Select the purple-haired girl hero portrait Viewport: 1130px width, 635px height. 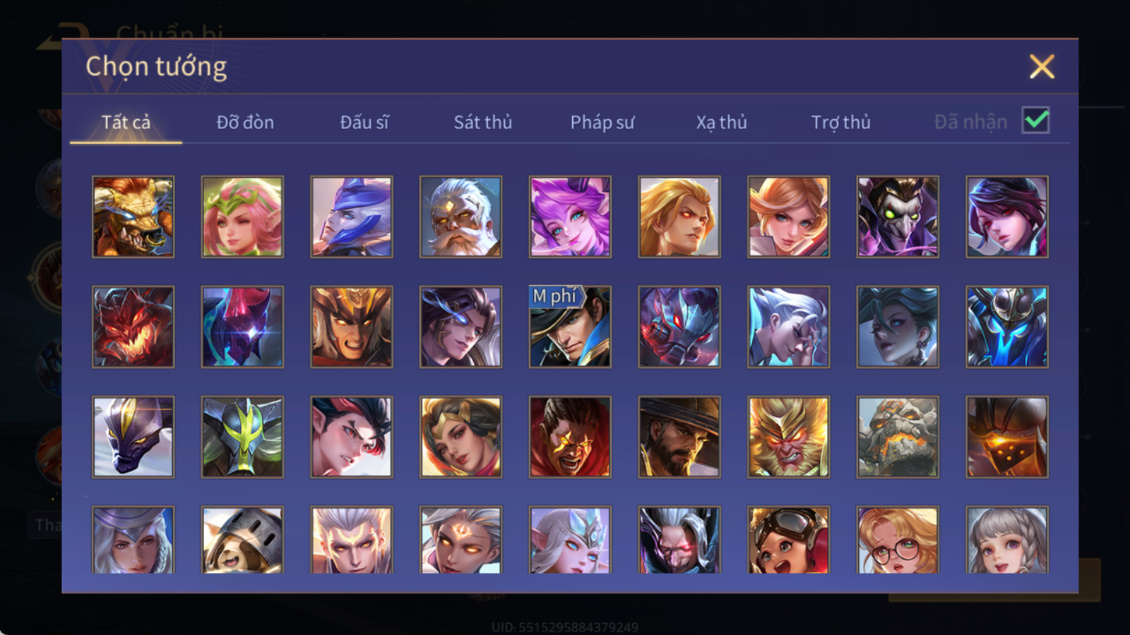pyautogui.click(x=570, y=217)
